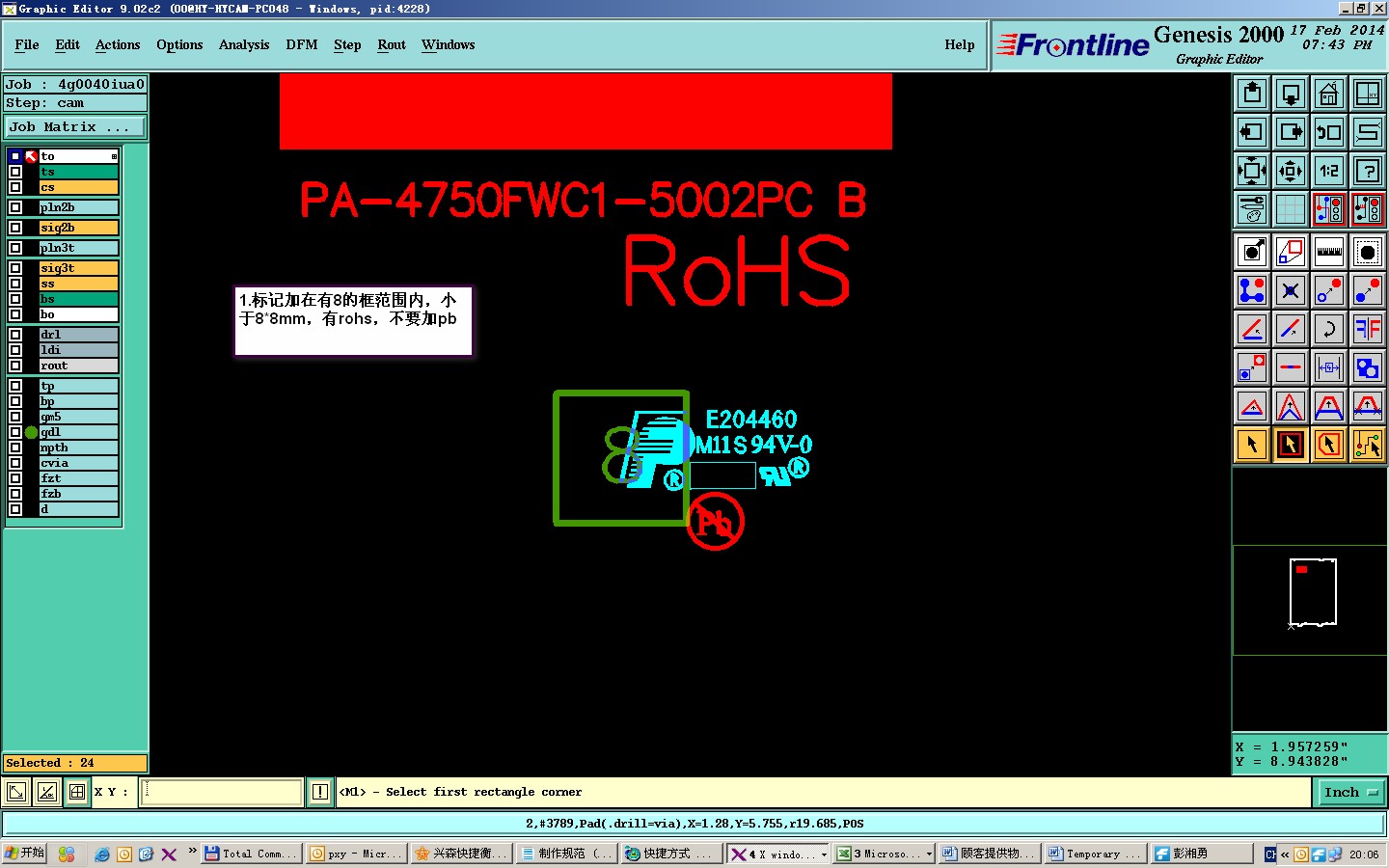Click the pan up view icon
Image resolution: width=1389 pixels, height=868 pixels.
1252,94
